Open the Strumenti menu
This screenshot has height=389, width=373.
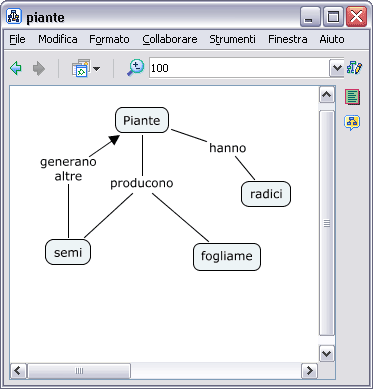click(232, 39)
